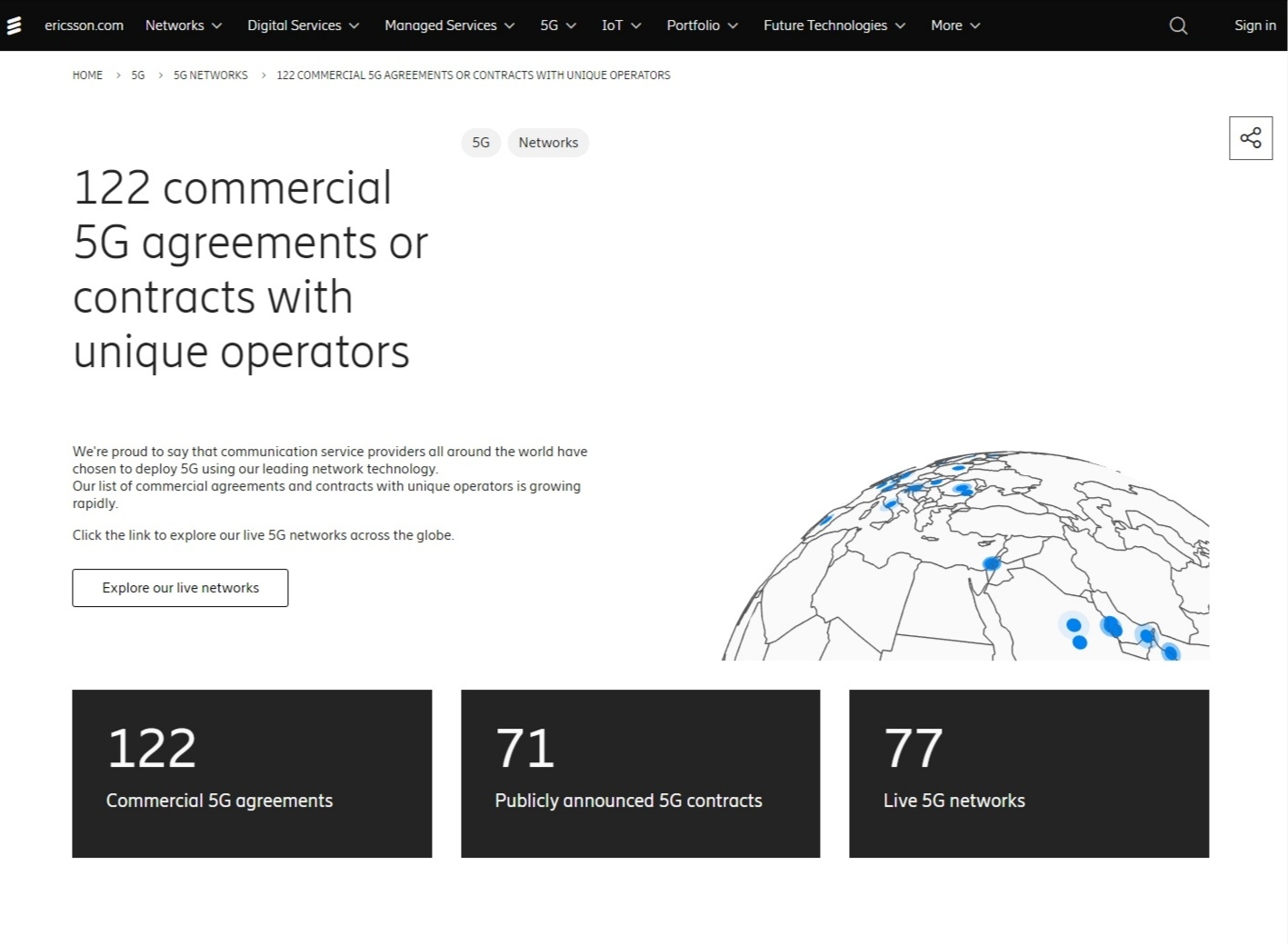Image resolution: width=1288 pixels, height=945 pixels.
Task: Select the 5G tag pill
Action: pos(481,143)
